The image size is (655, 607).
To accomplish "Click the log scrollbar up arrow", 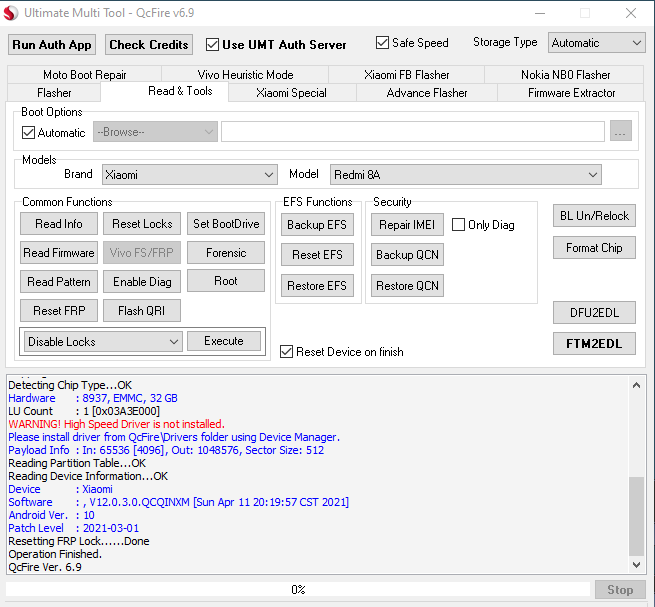I will point(636,385).
